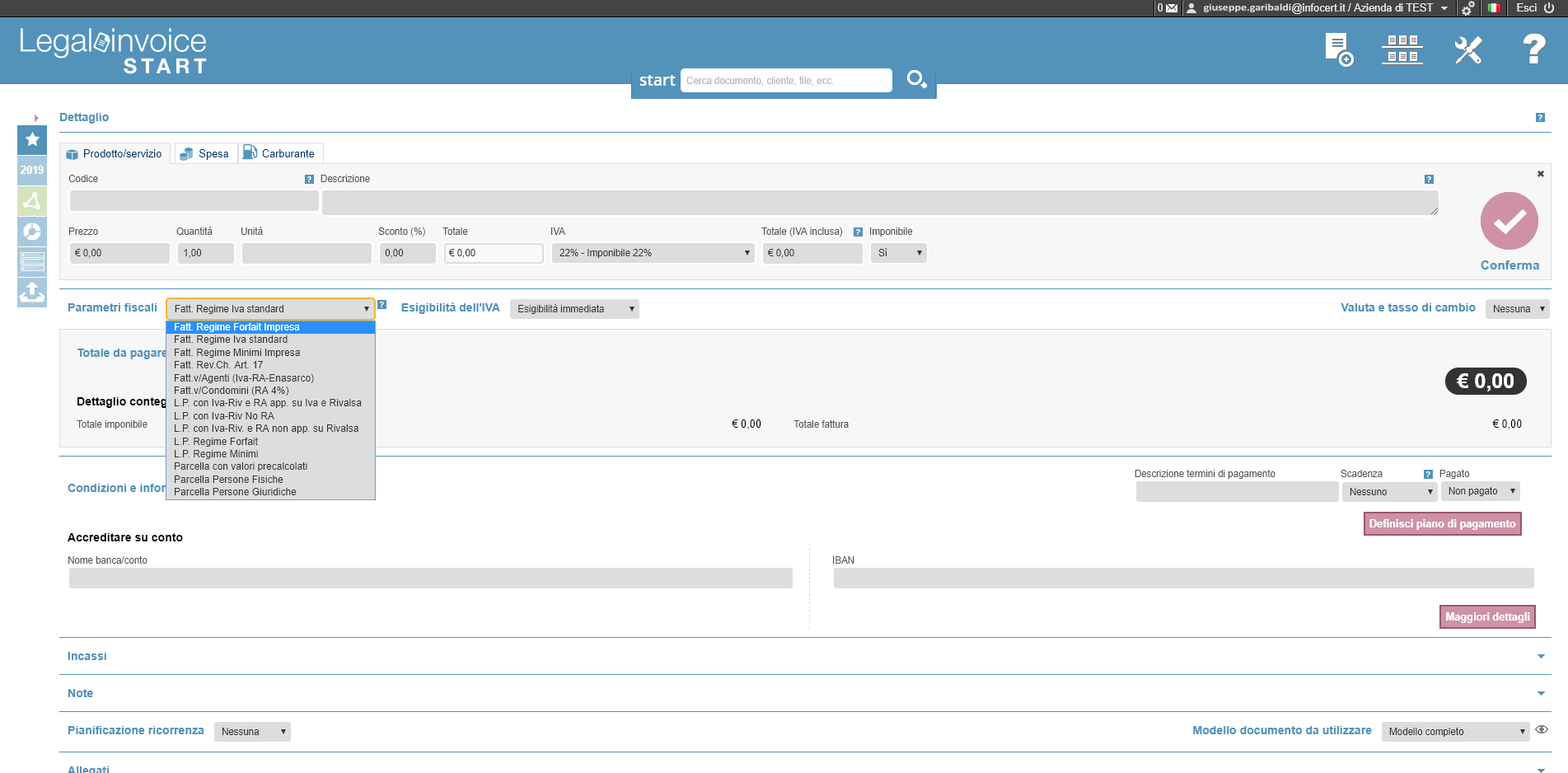Click the Descrizione text field
This screenshot has width=1568, height=773.
tap(879, 202)
